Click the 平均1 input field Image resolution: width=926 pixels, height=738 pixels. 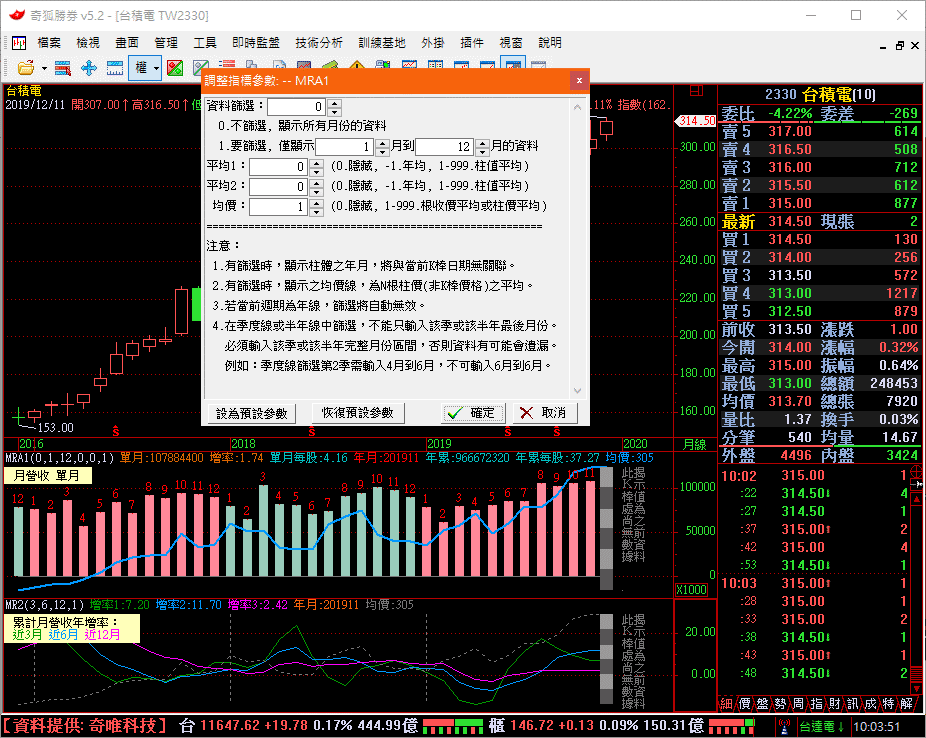[279, 167]
